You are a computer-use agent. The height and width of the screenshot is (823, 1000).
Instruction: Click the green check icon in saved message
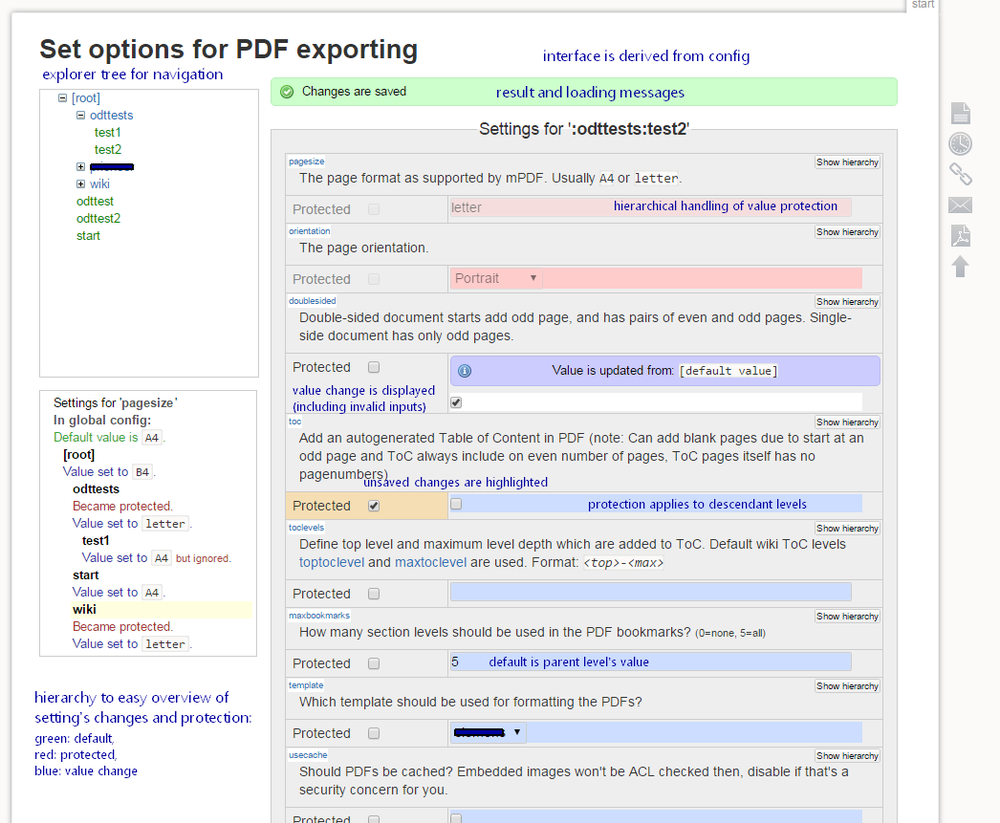pos(287,92)
